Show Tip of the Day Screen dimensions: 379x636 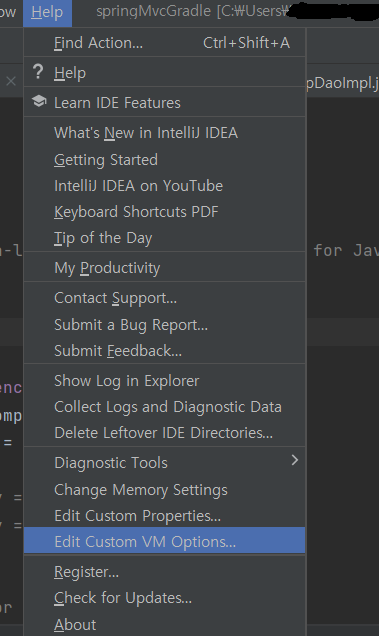(164, 238)
